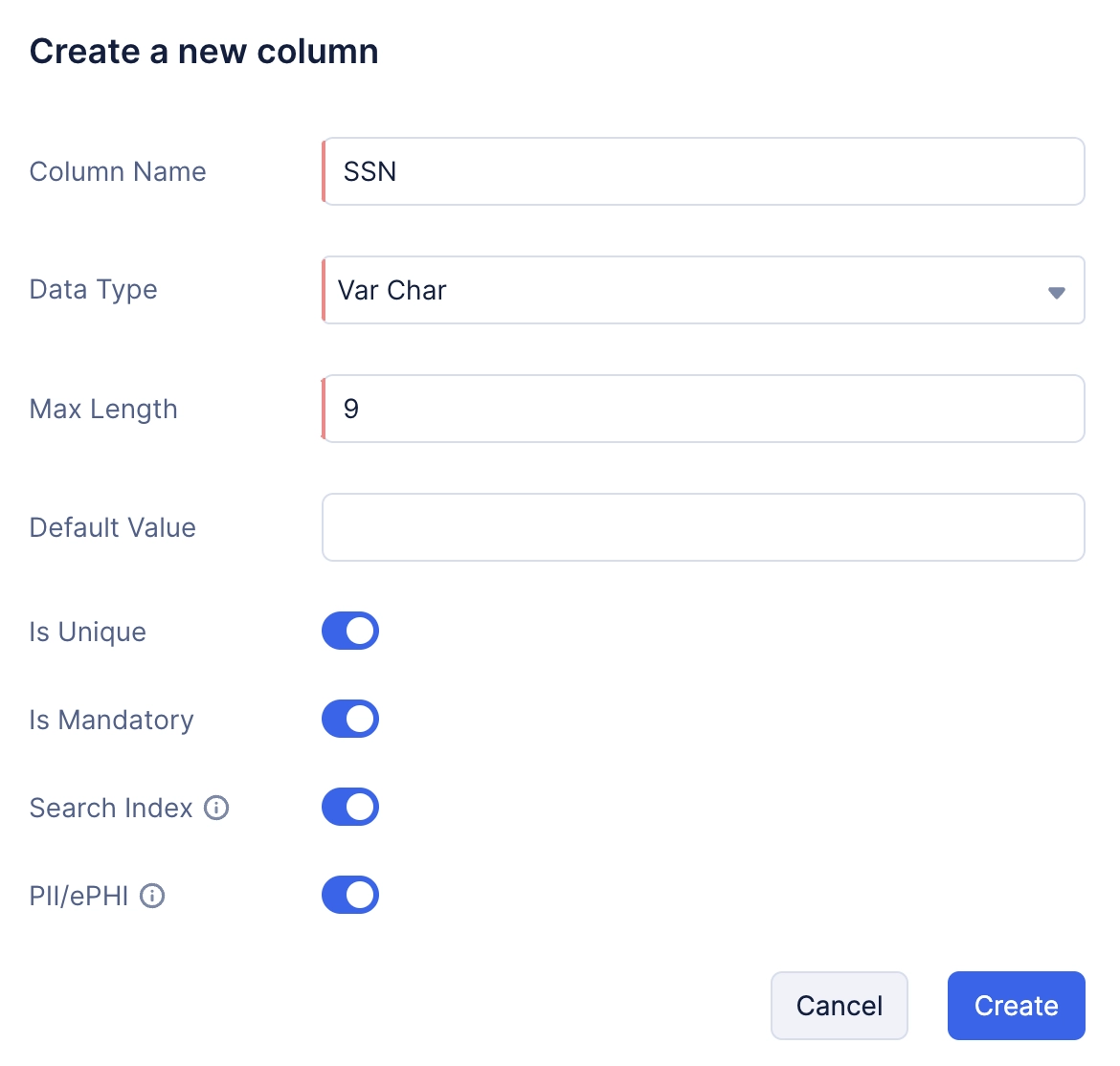
Task: Click the Create button
Action: coord(1017,1006)
